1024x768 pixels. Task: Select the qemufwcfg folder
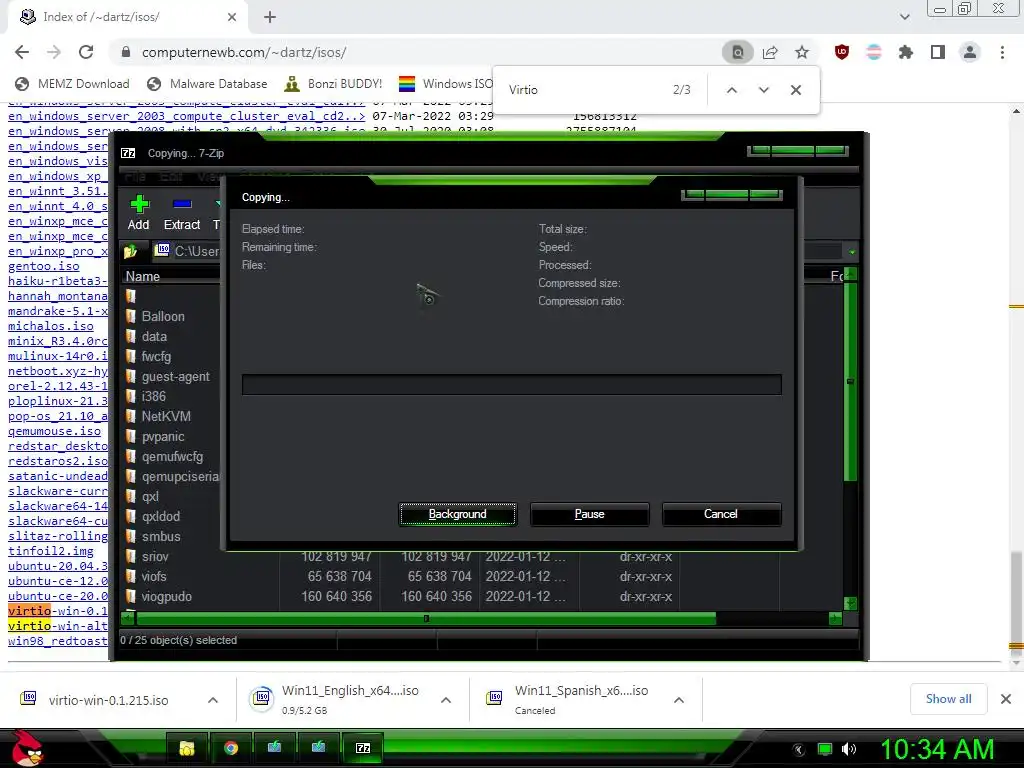[172, 456]
